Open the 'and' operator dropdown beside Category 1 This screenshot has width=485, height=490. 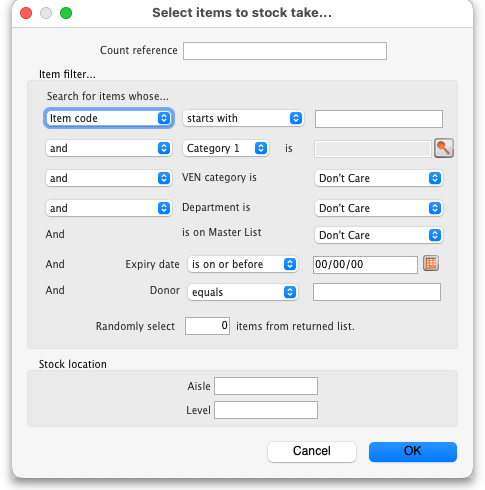click(109, 148)
